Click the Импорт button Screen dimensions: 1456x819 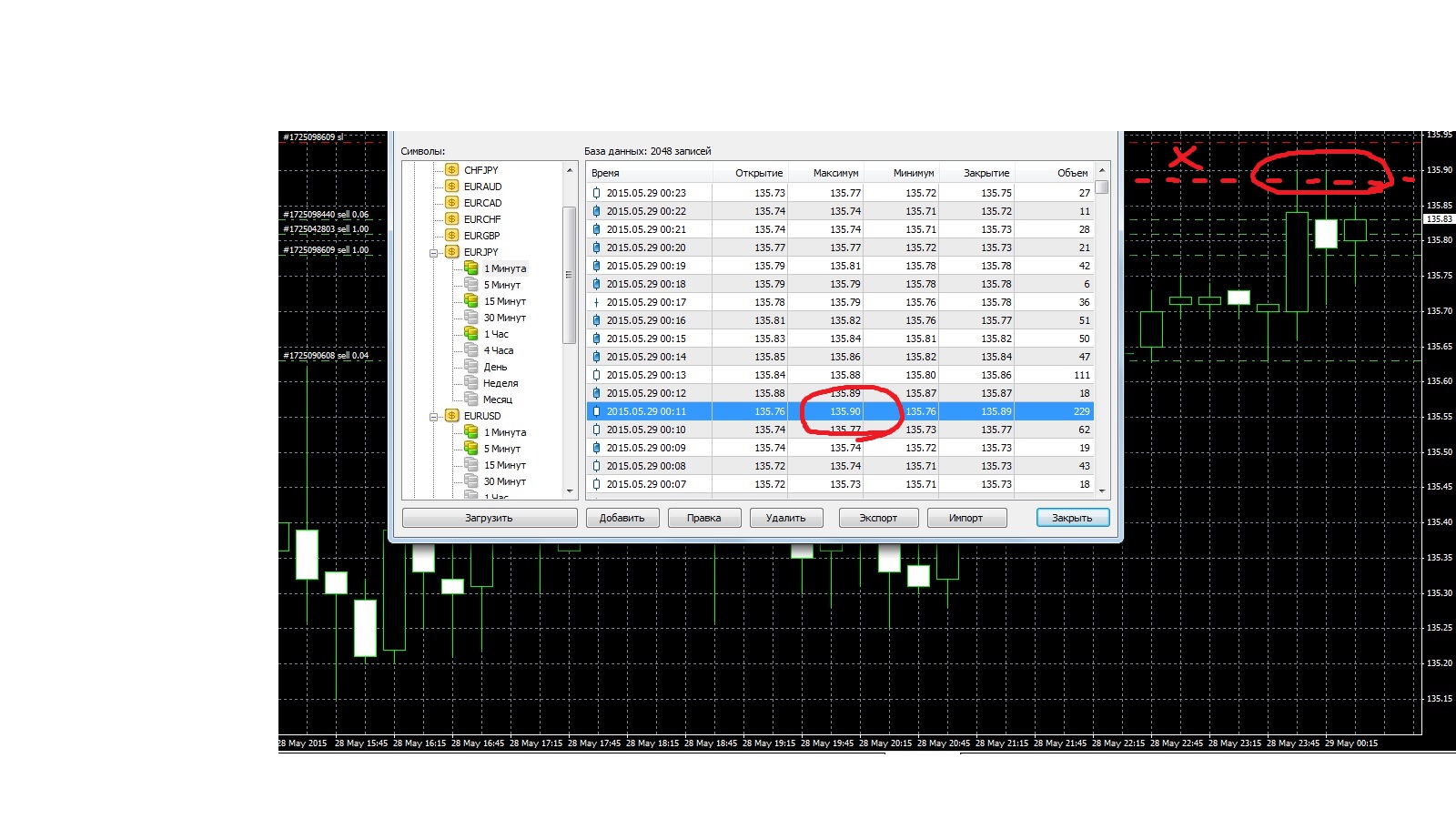pyautogui.click(x=966, y=518)
